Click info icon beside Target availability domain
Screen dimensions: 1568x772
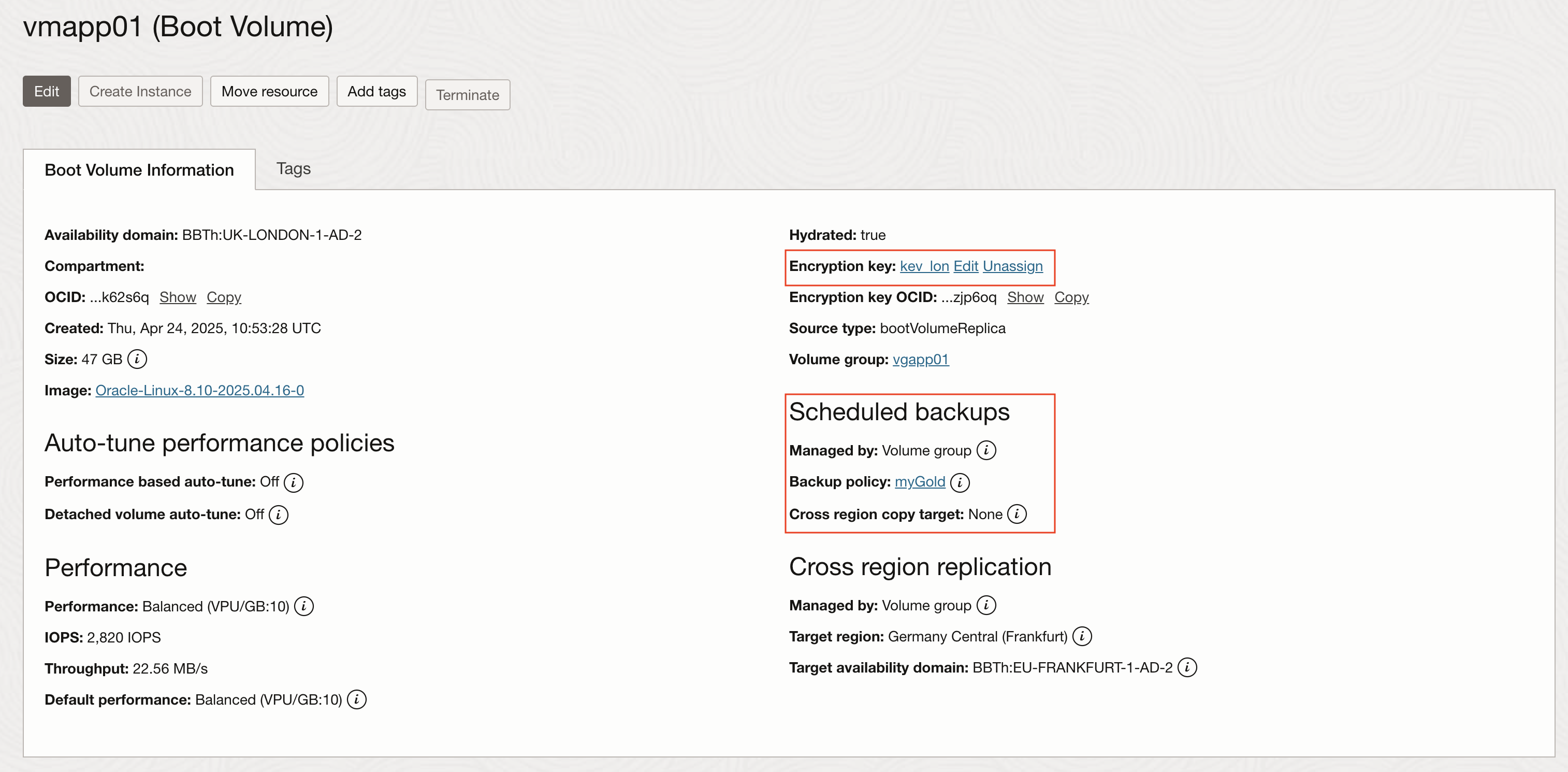click(1186, 667)
